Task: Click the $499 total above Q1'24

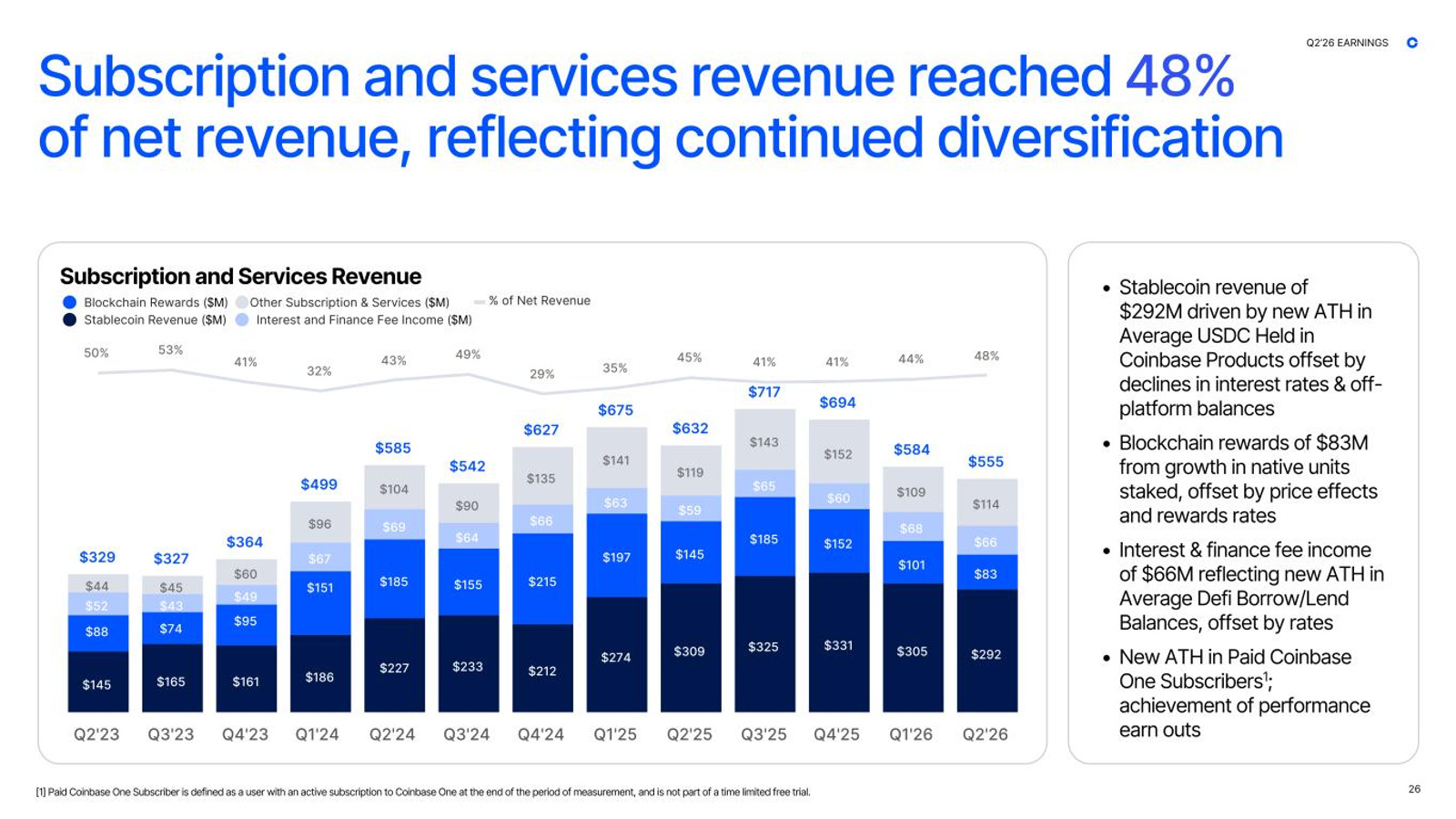Action: [319, 484]
